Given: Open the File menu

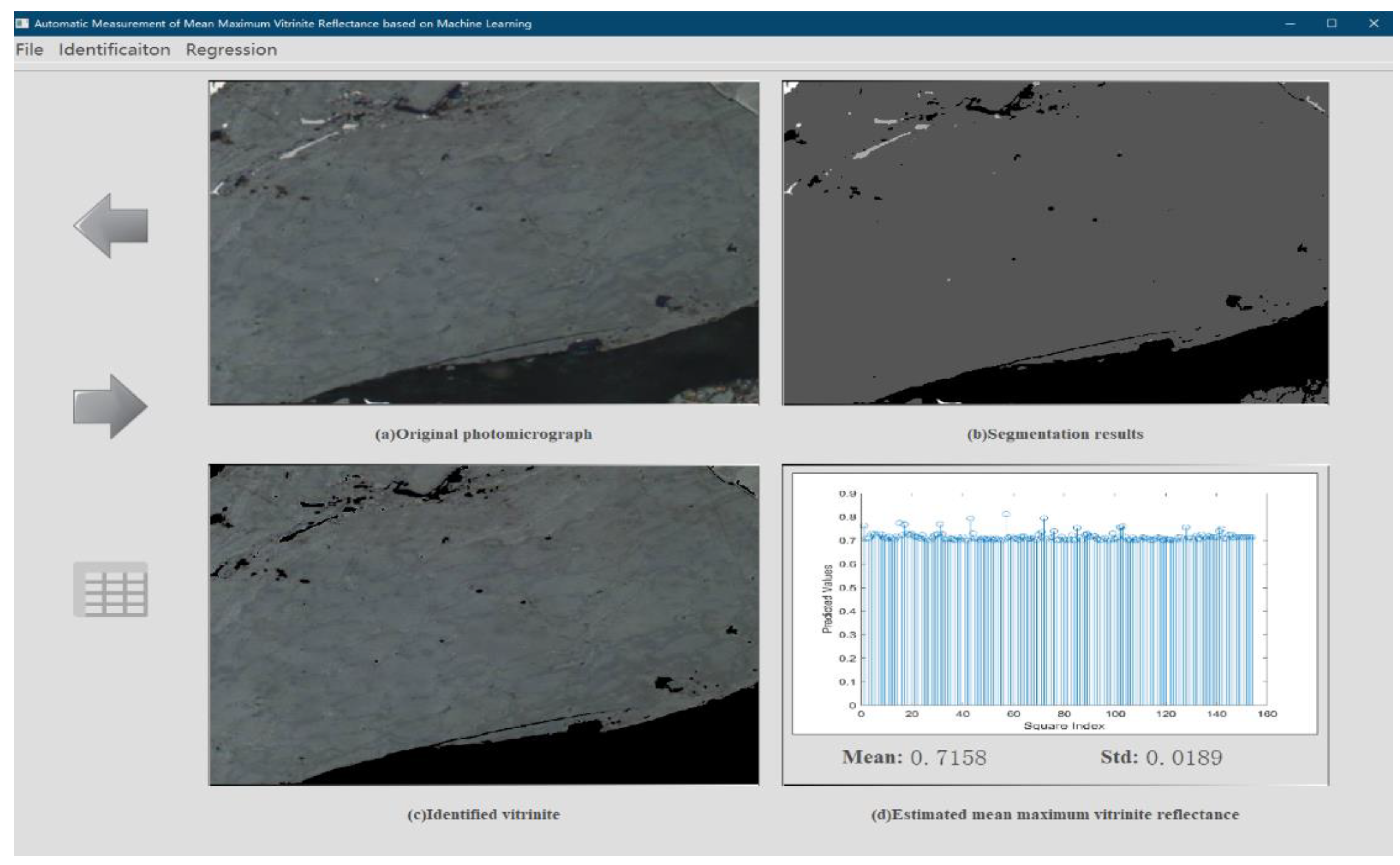Looking at the screenshot, I should pos(29,50).
